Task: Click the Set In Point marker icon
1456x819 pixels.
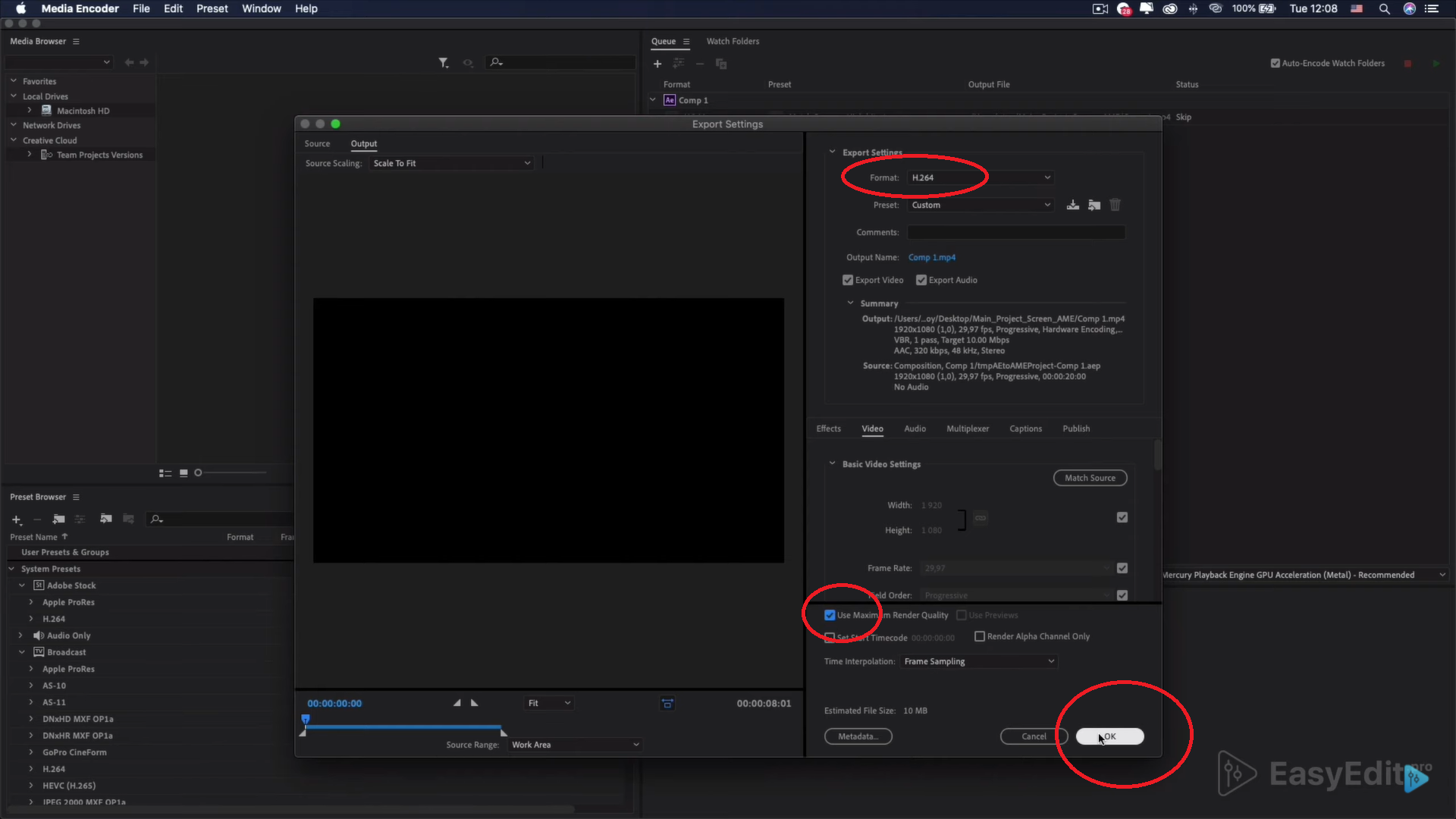Action: click(457, 703)
